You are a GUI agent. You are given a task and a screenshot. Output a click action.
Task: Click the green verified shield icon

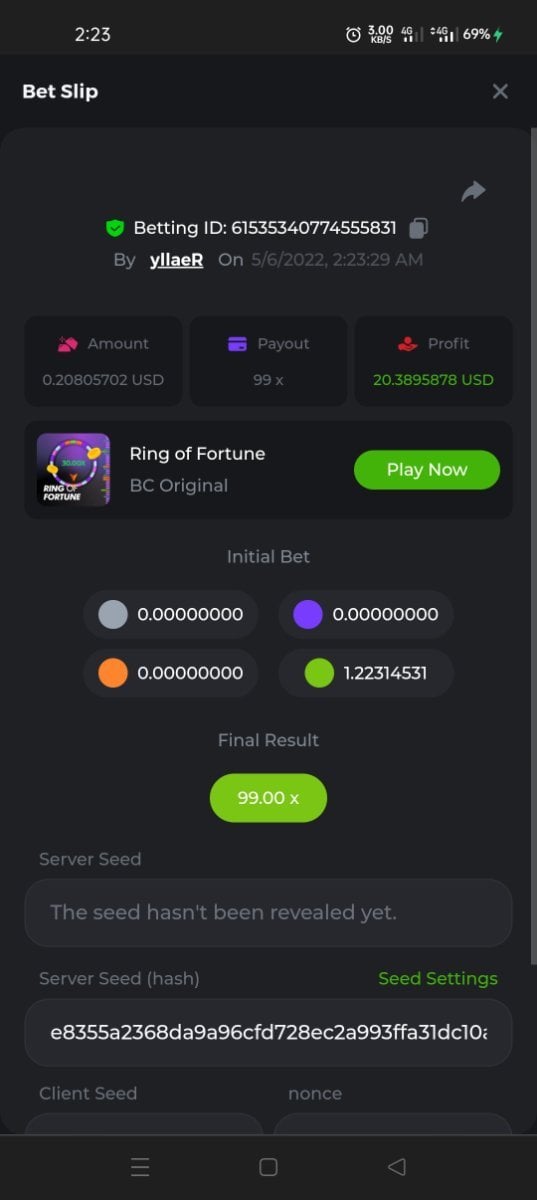click(x=115, y=228)
